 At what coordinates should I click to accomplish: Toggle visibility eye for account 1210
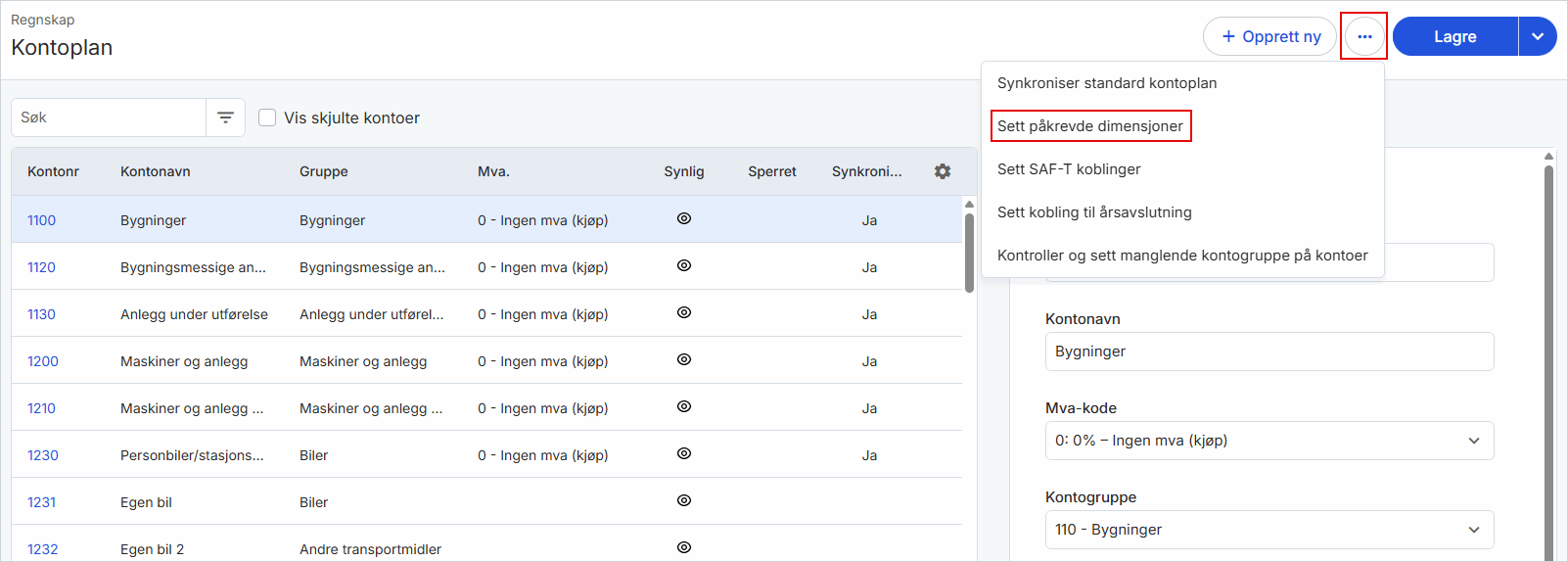pos(684,406)
